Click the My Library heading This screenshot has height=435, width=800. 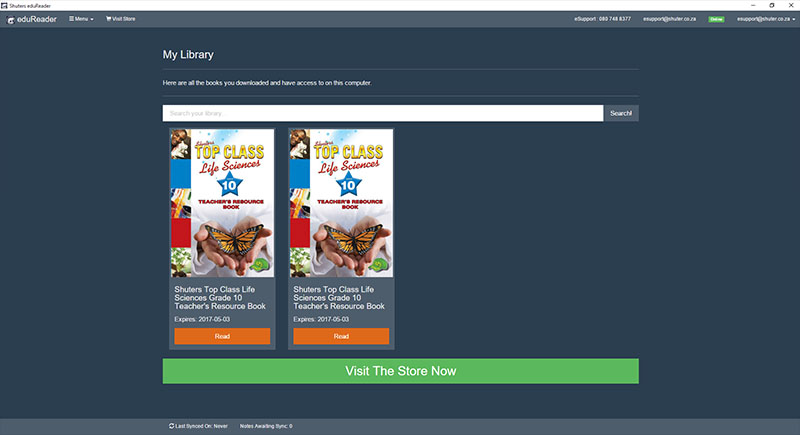point(188,55)
